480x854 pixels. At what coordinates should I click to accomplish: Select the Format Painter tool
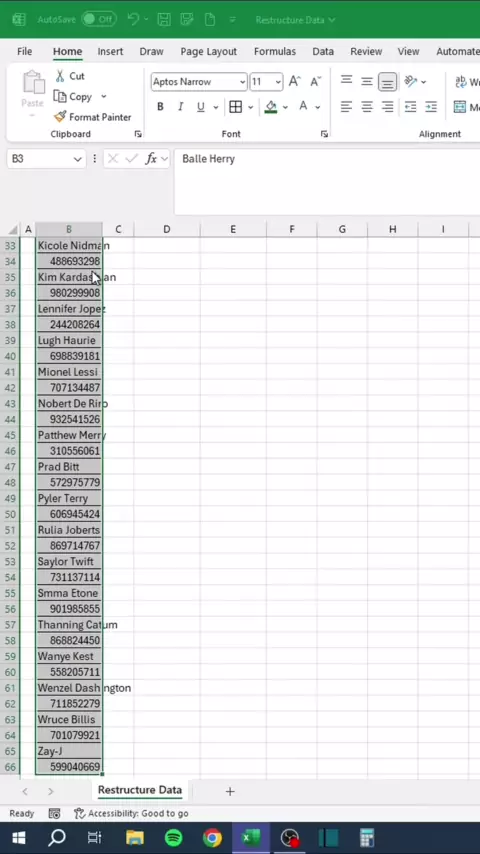[93, 117]
